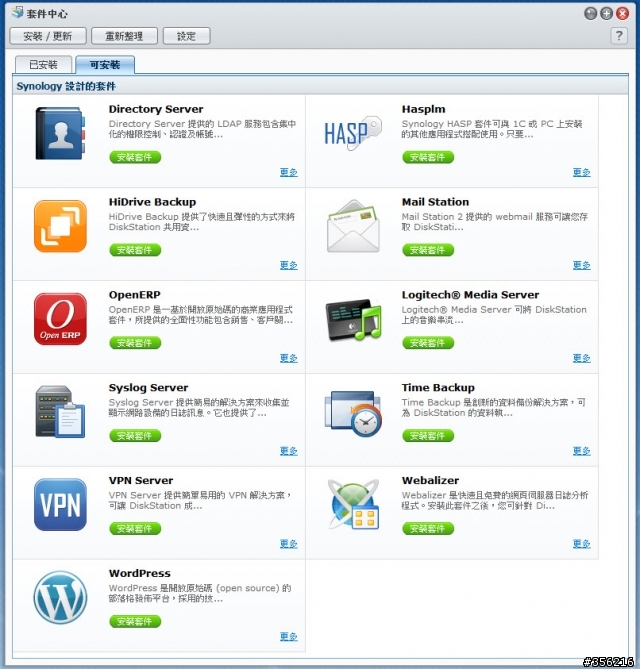Click the Webalizer title text
Image resolution: width=640 pixels, height=670 pixels.
[x=430, y=481]
